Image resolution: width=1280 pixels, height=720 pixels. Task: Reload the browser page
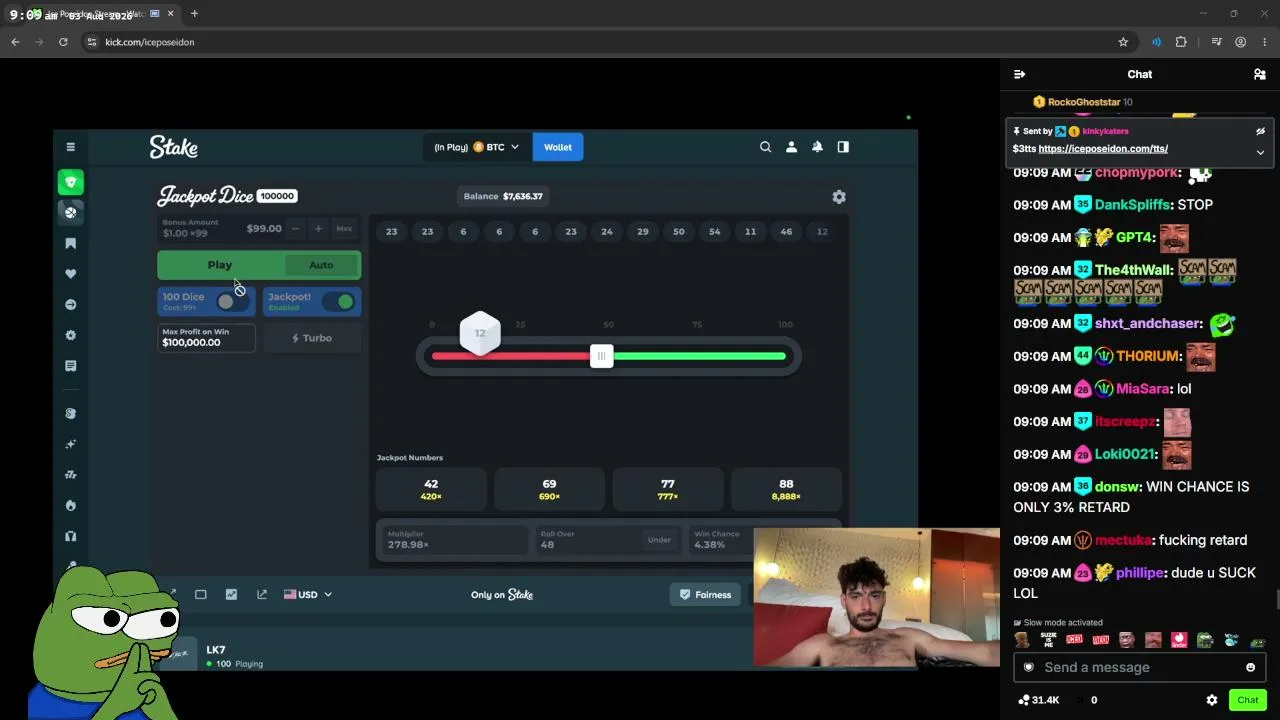click(x=63, y=42)
